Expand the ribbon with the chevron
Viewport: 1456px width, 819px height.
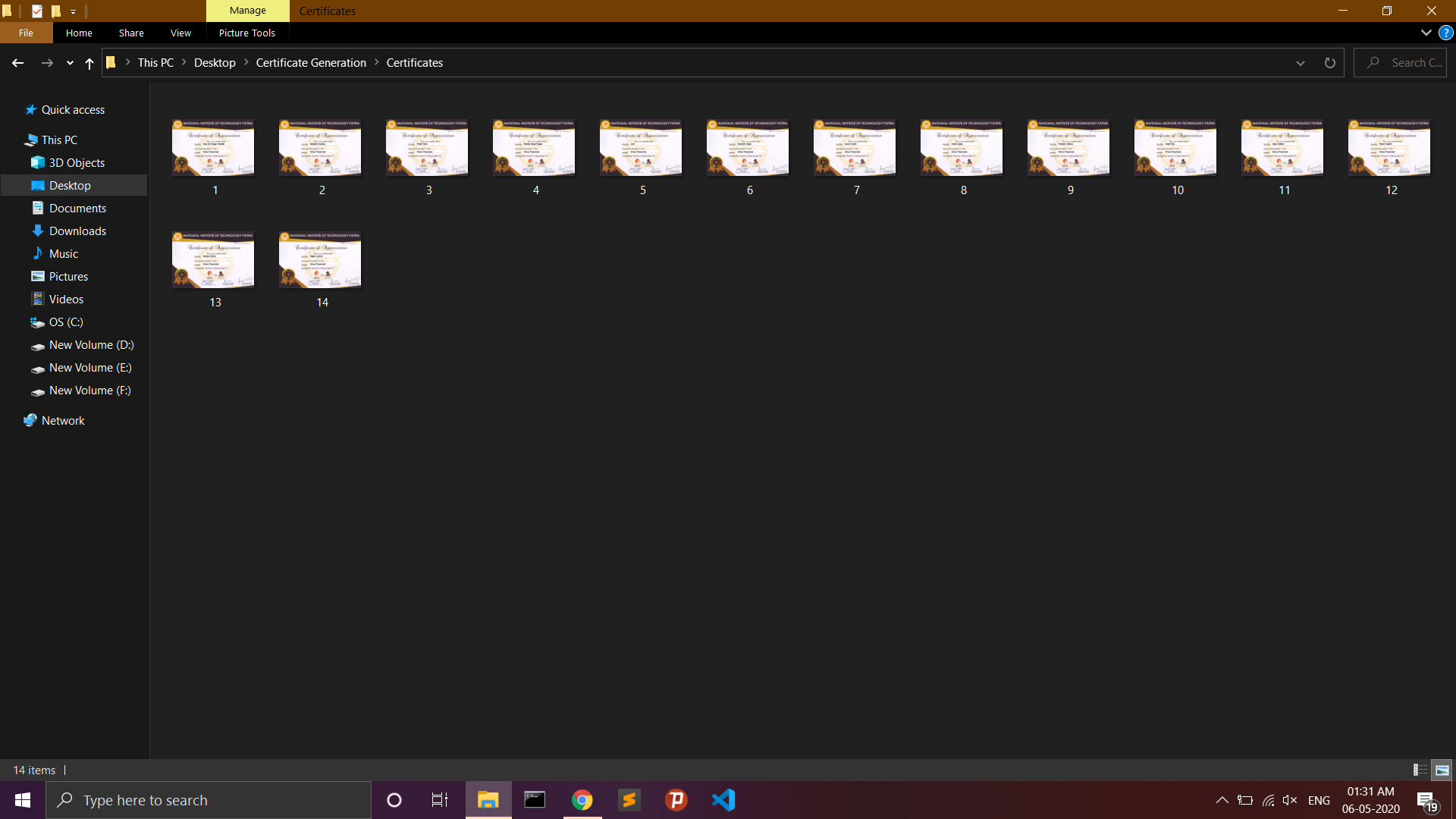[1426, 33]
